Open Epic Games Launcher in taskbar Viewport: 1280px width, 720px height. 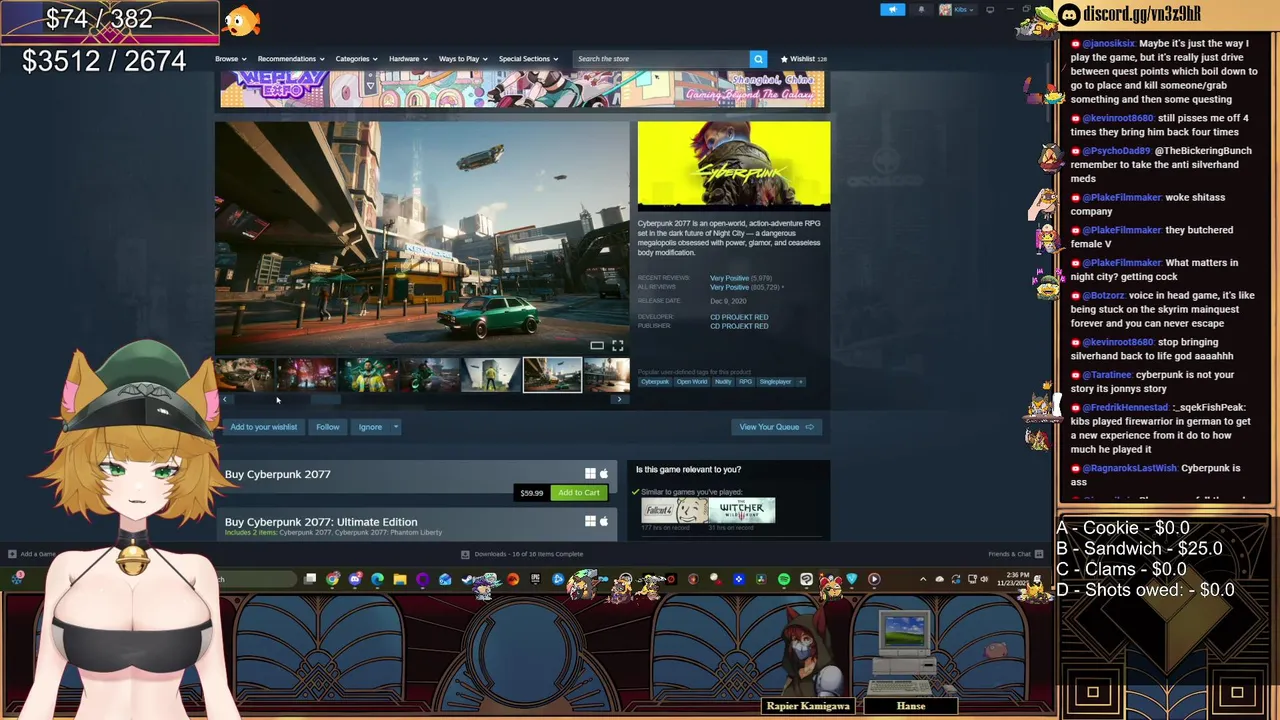click(x=536, y=579)
